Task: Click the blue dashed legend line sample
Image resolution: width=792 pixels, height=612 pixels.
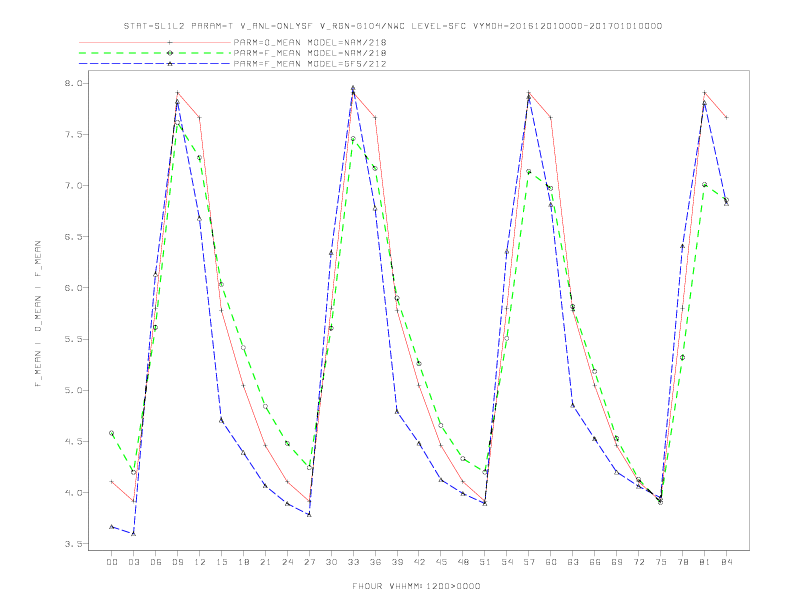Action: coord(155,64)
